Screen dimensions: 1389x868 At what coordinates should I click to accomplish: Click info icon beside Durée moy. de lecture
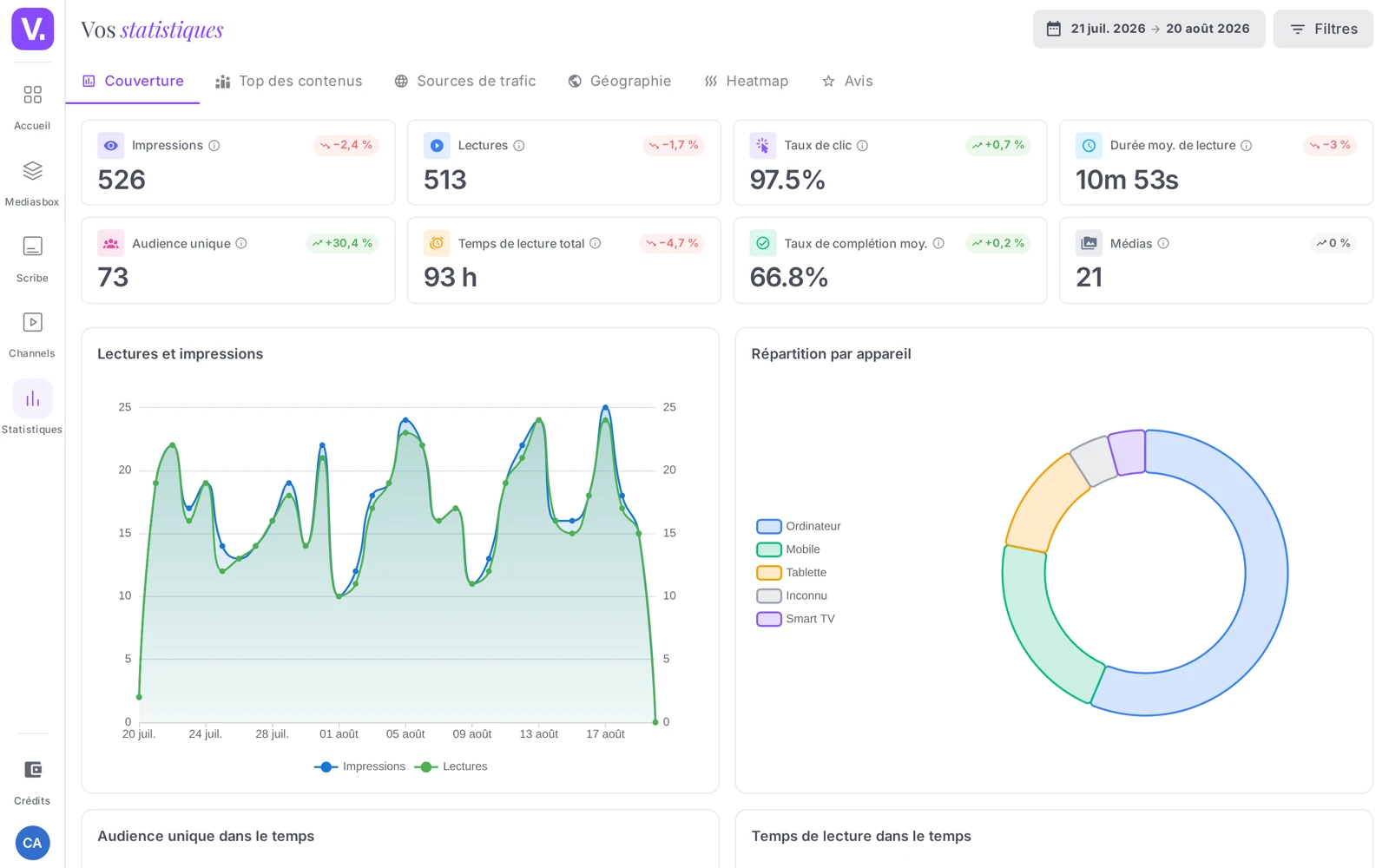(1247, 146)
